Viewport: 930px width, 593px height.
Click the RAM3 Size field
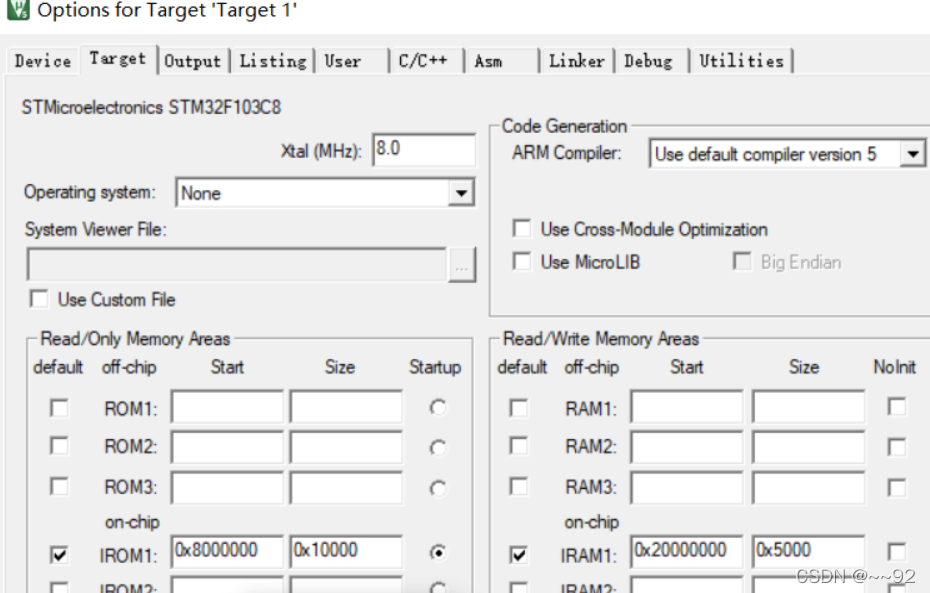[808, 487]
